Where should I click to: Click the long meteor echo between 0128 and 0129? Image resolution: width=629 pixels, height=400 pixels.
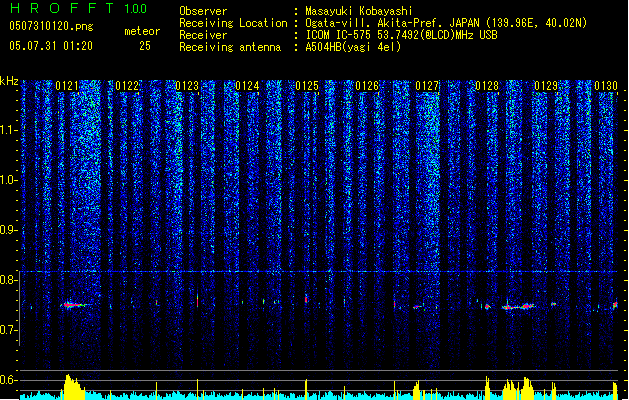pyautogui.click(x=518, y=307)
